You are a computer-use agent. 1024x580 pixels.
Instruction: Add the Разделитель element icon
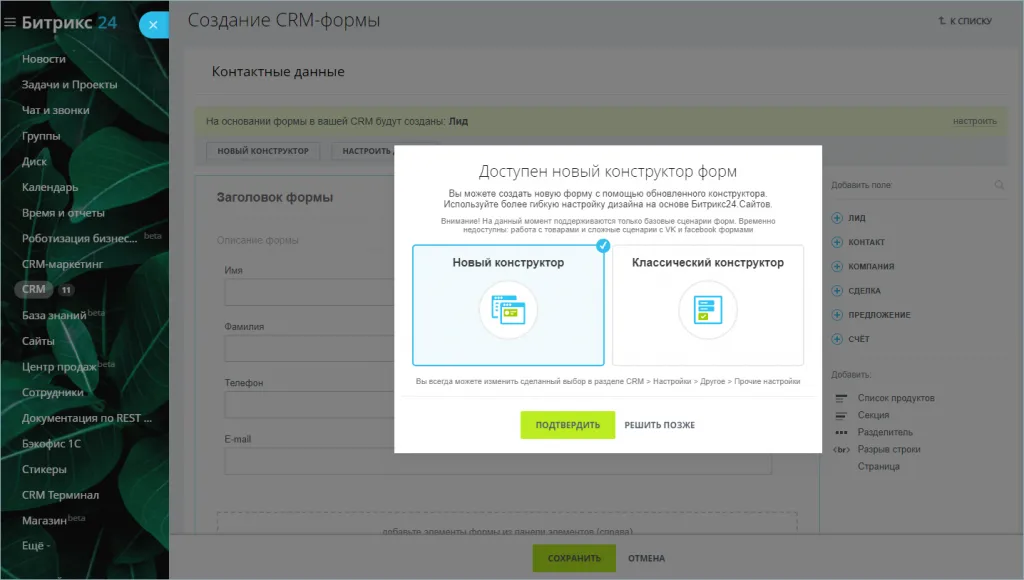[840, 432]
